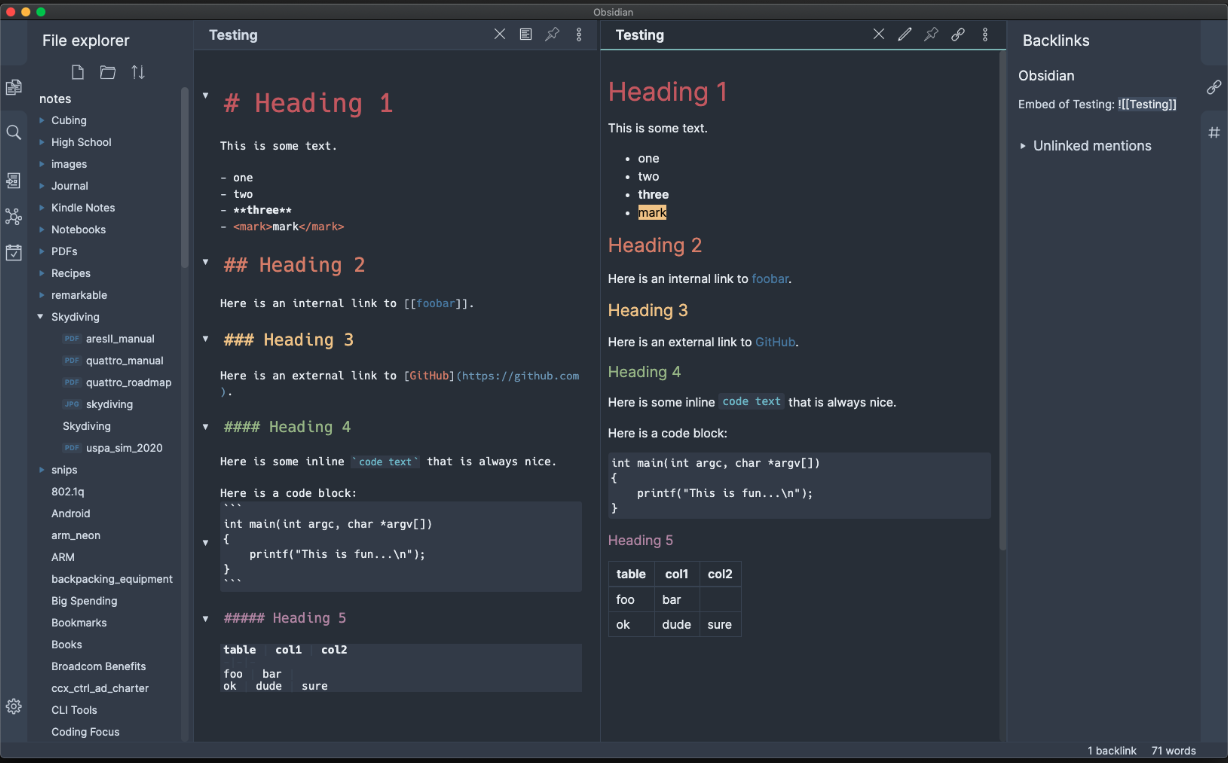1228x763 pixels.
Task: Create a new note icon in file explorer
Action: 78,72
